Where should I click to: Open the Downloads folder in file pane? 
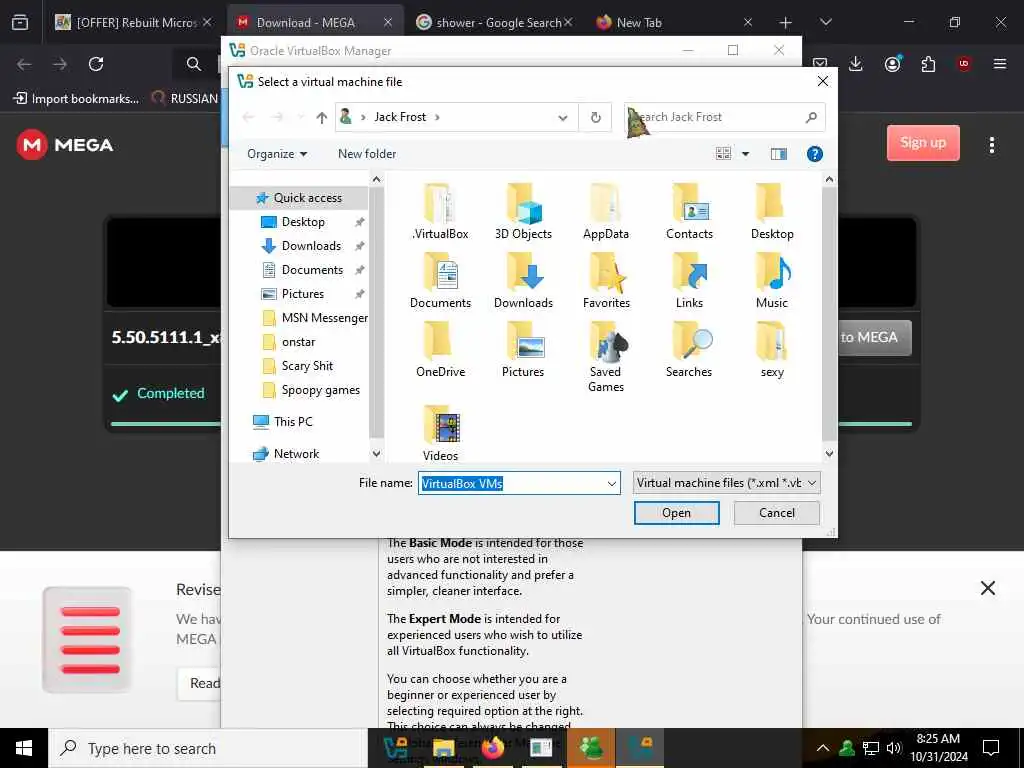(523, 281)
